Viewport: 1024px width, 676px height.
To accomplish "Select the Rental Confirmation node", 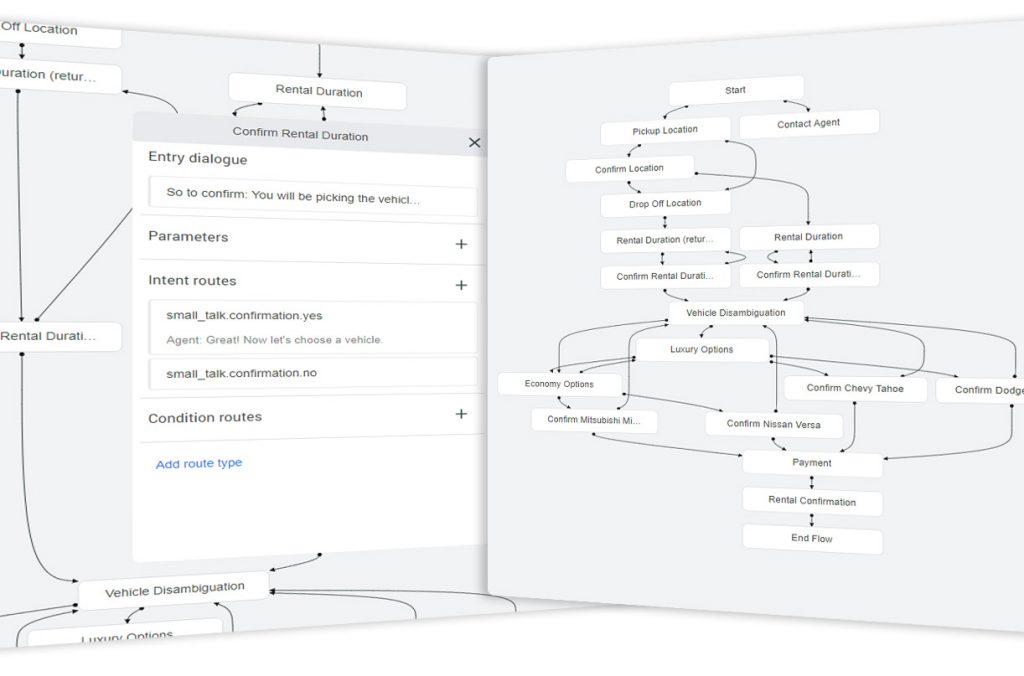I will (x=812, y=501).
